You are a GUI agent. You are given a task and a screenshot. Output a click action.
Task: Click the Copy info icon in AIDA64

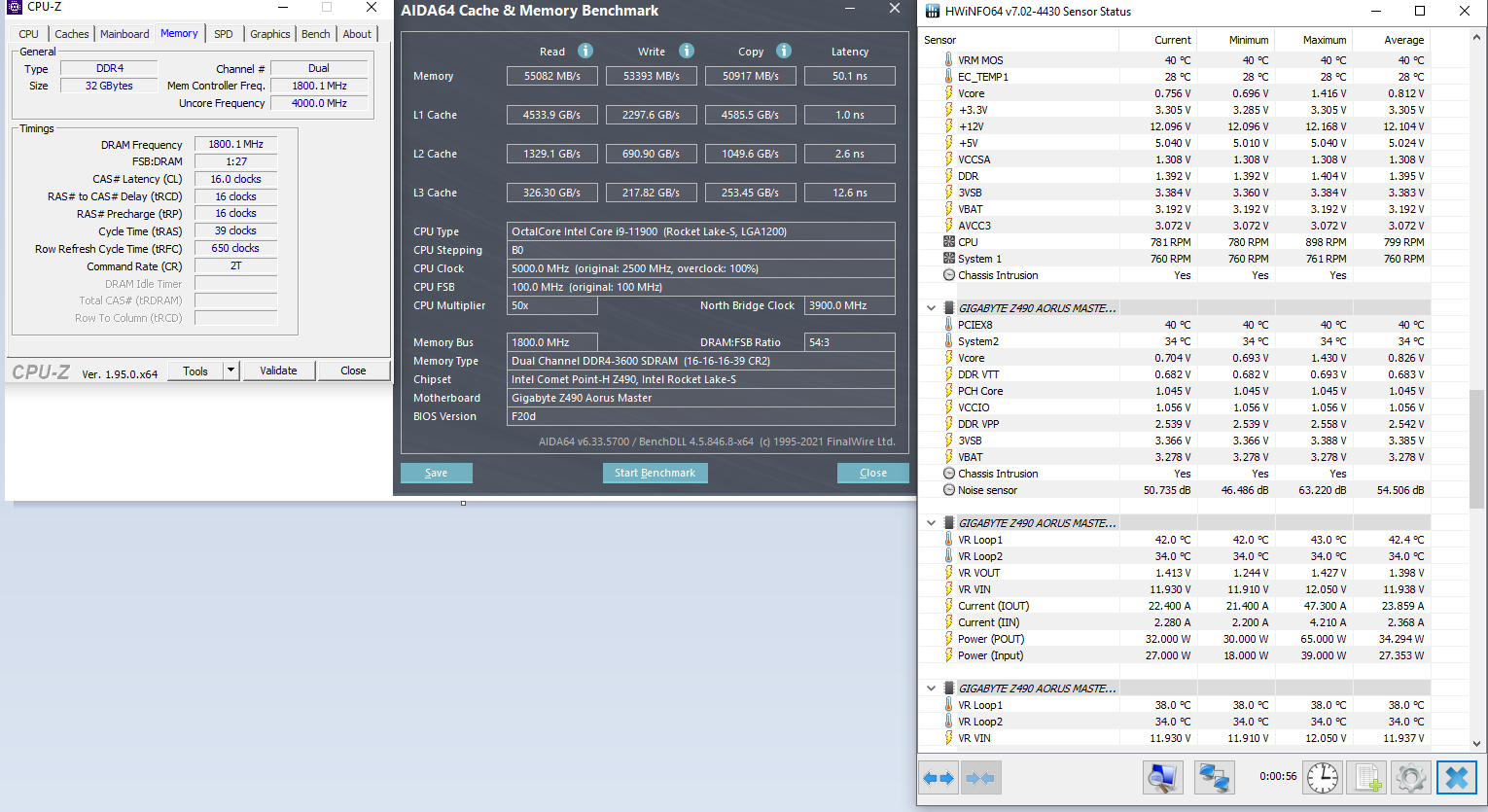[x=784, y=51]
